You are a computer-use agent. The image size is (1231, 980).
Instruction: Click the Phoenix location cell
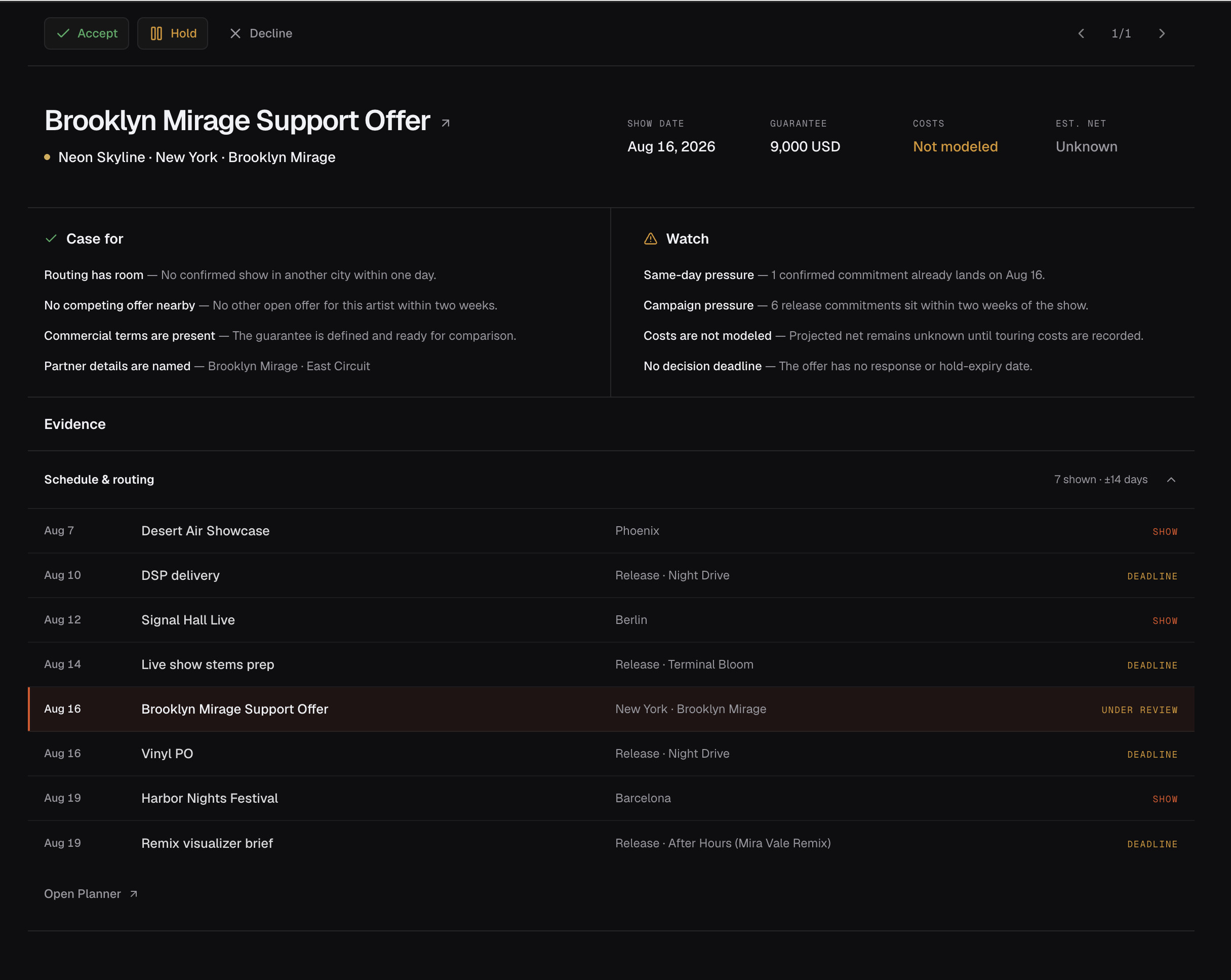point(637,531)
